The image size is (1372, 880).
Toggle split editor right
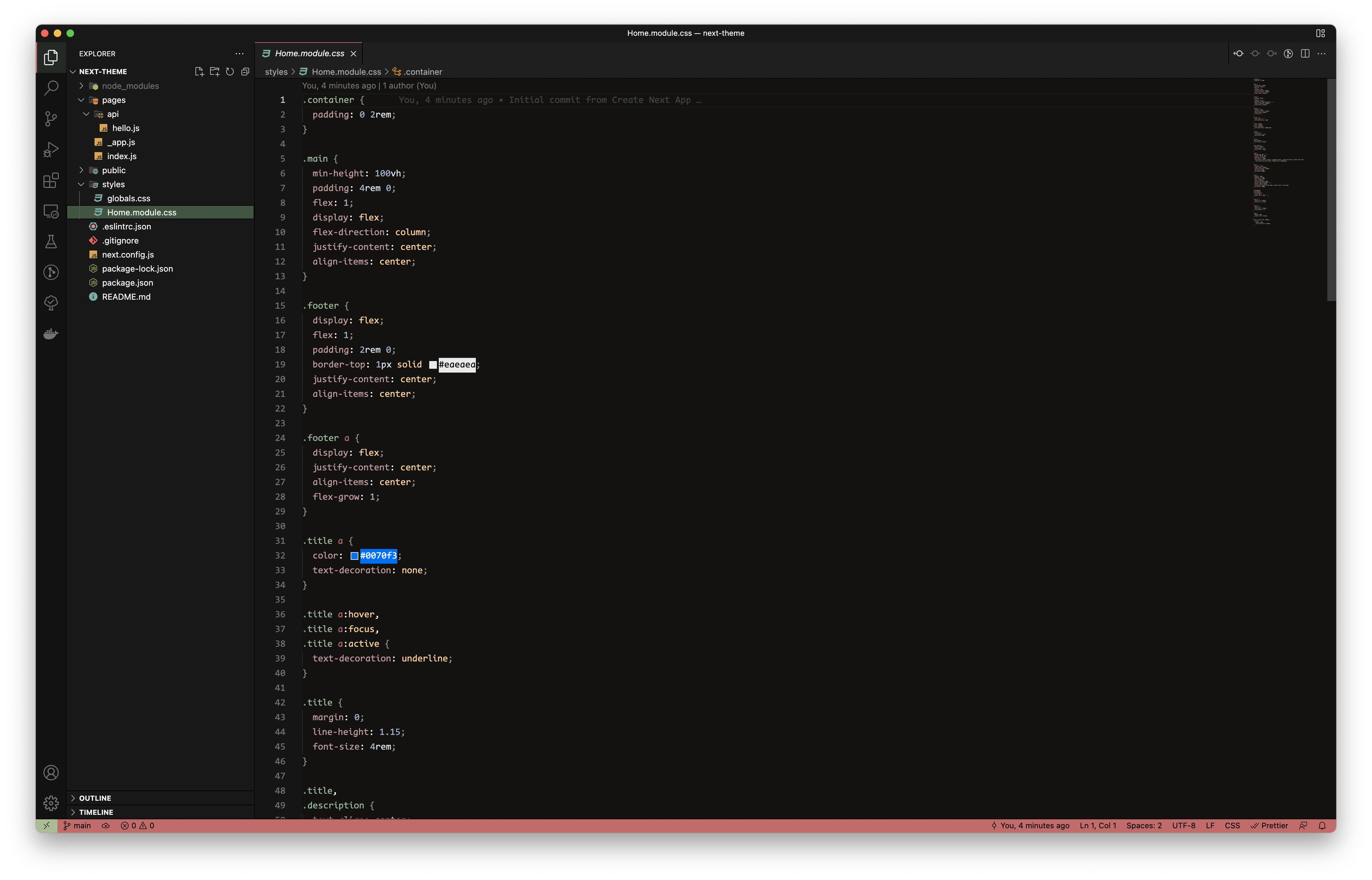click(x=1305, y=54)
